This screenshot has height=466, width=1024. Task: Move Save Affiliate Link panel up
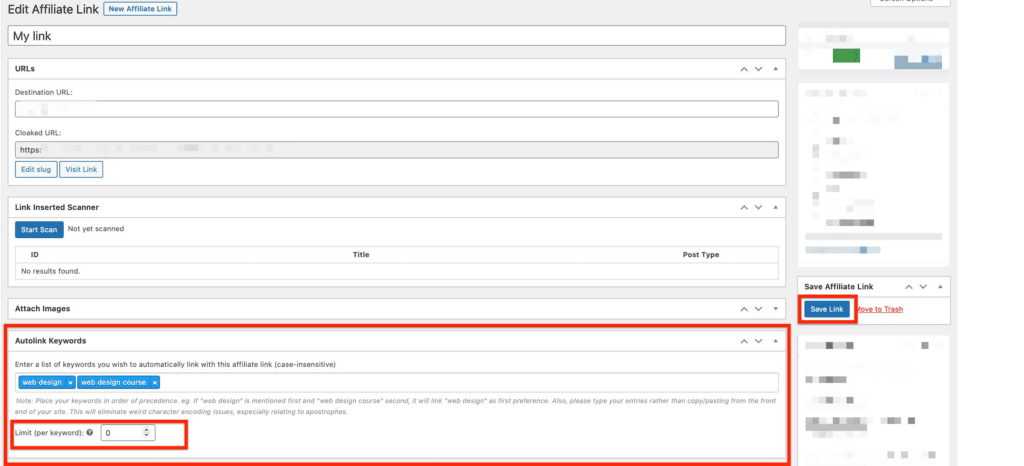(x=908, y=287)
